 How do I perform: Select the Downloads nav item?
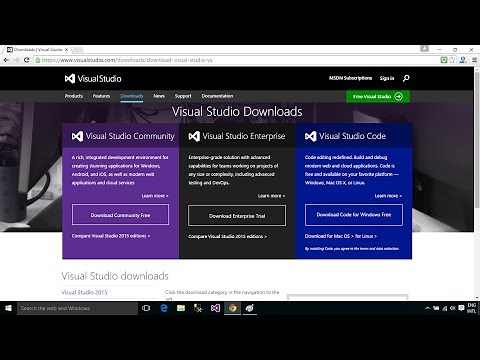click(x=132, y=96)
